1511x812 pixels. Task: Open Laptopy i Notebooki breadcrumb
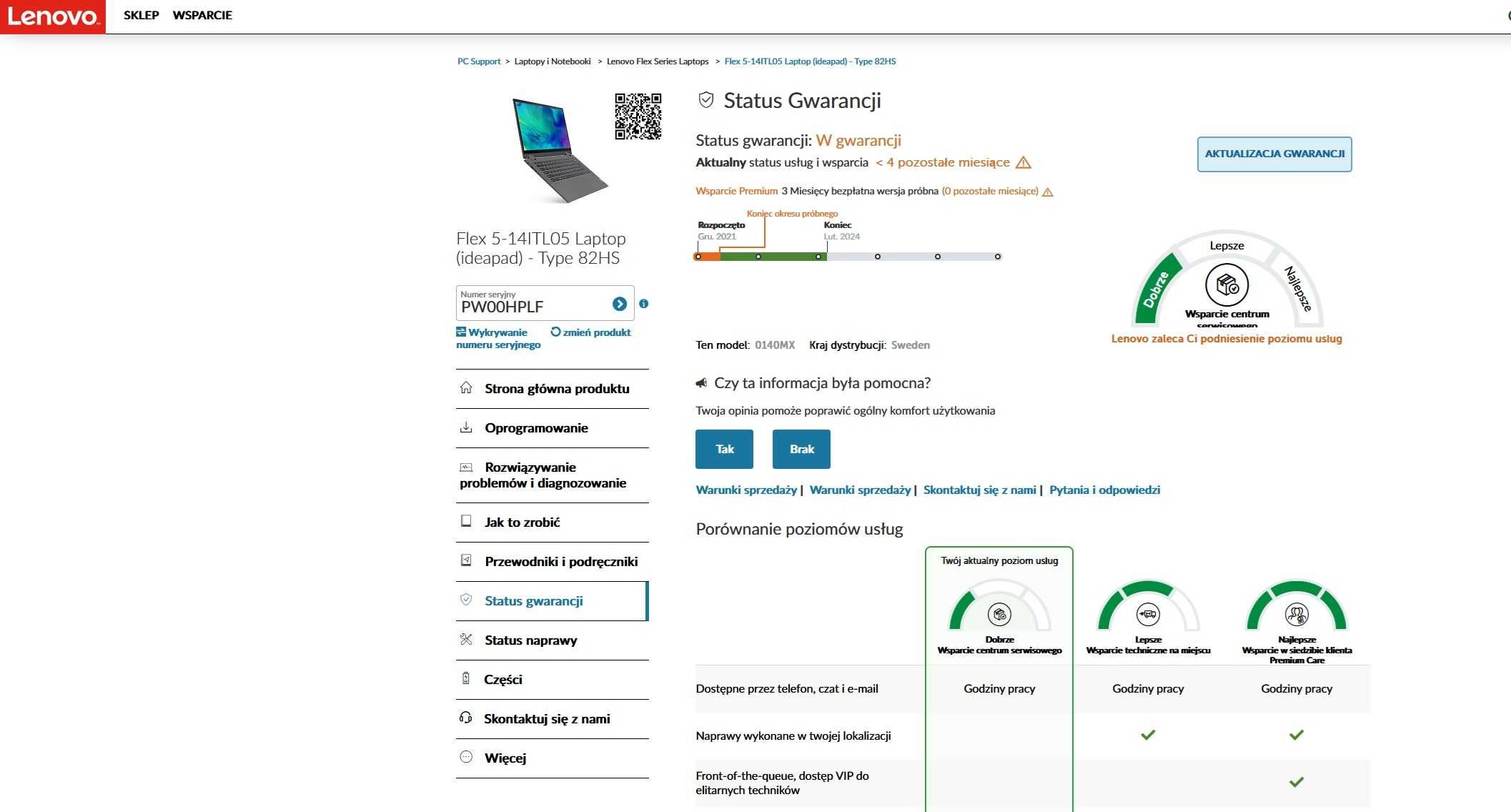click(x=553, y=61)
